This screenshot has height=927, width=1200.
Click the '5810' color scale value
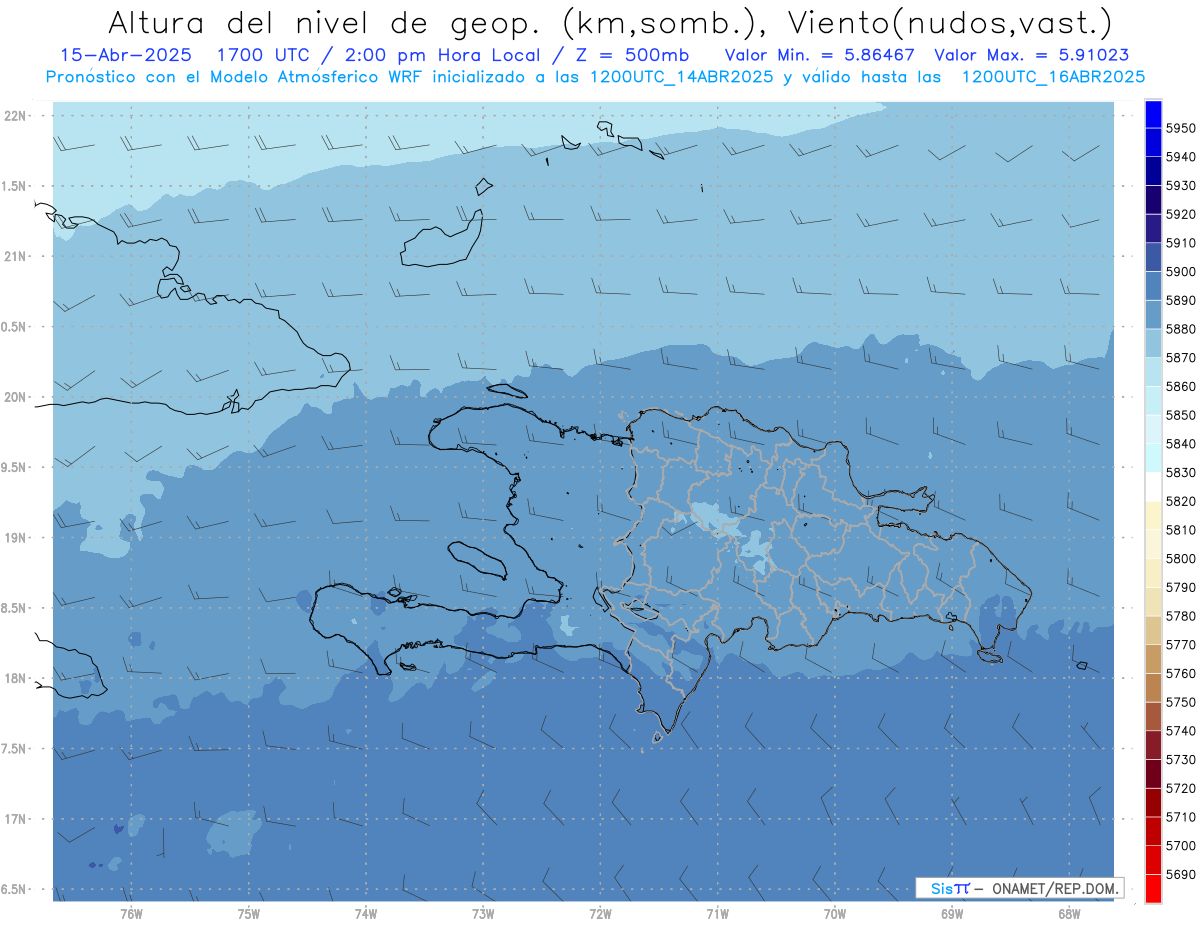click(x=1180, y=529)
